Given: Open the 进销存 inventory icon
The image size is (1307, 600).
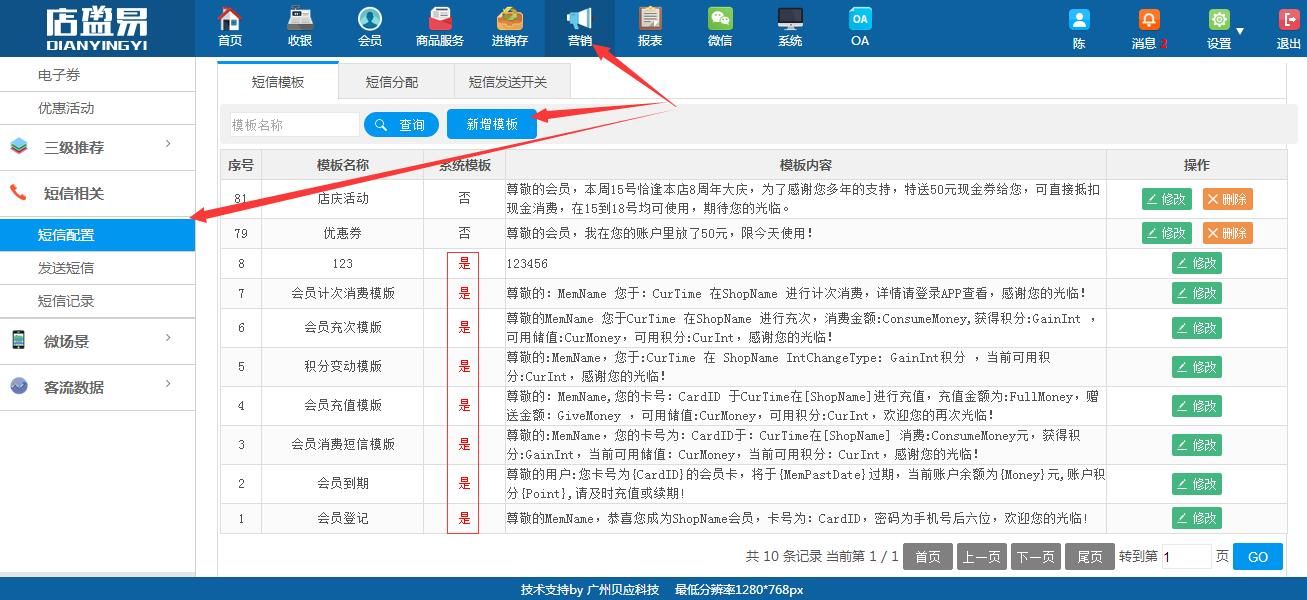Looking at the screenshot, I should pyautogui.click(x=510, y=19).
